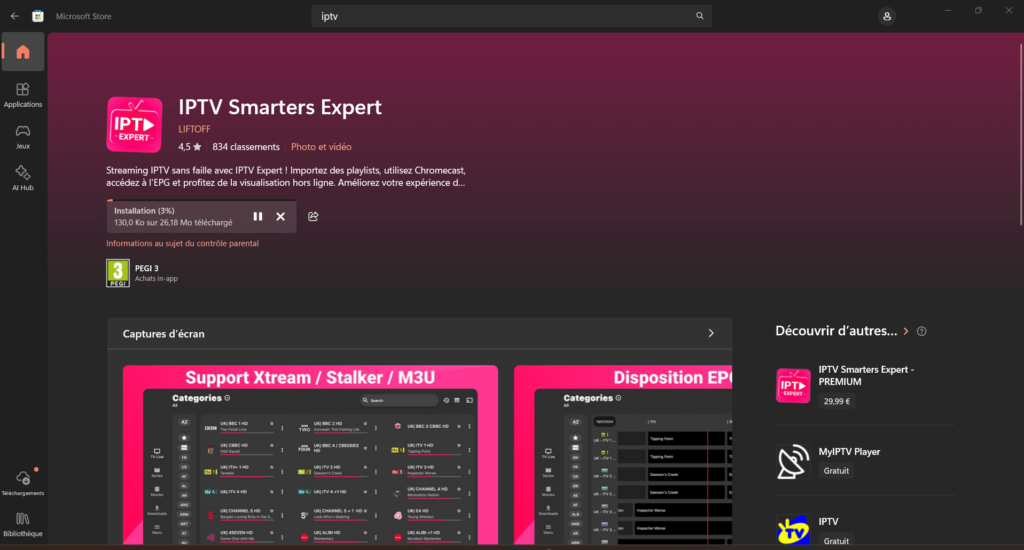The width and height of the screenshot is (1024, 550).
Task: Cancel the installation with the X
Action: coord(280,216)
